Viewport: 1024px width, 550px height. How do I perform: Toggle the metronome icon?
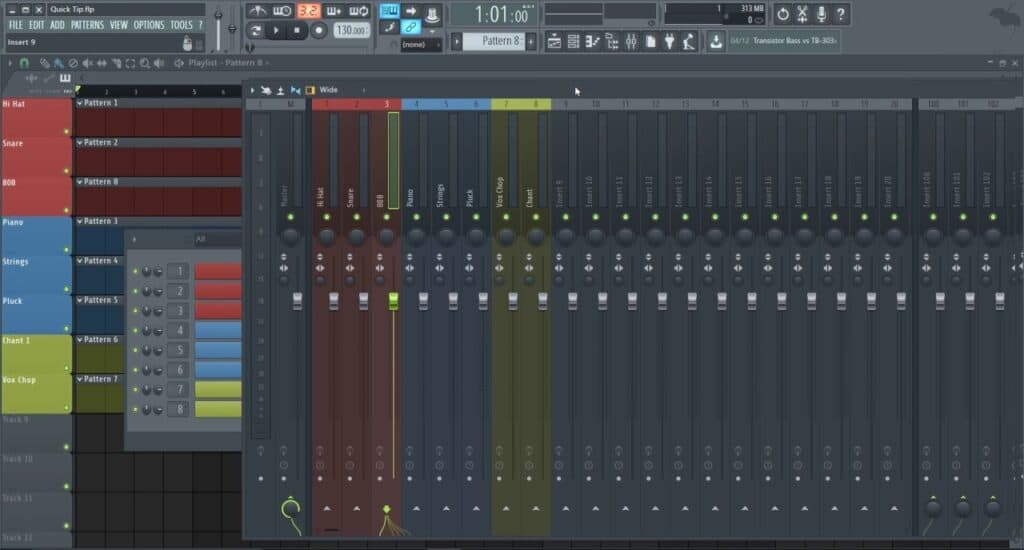click(257, 10)
